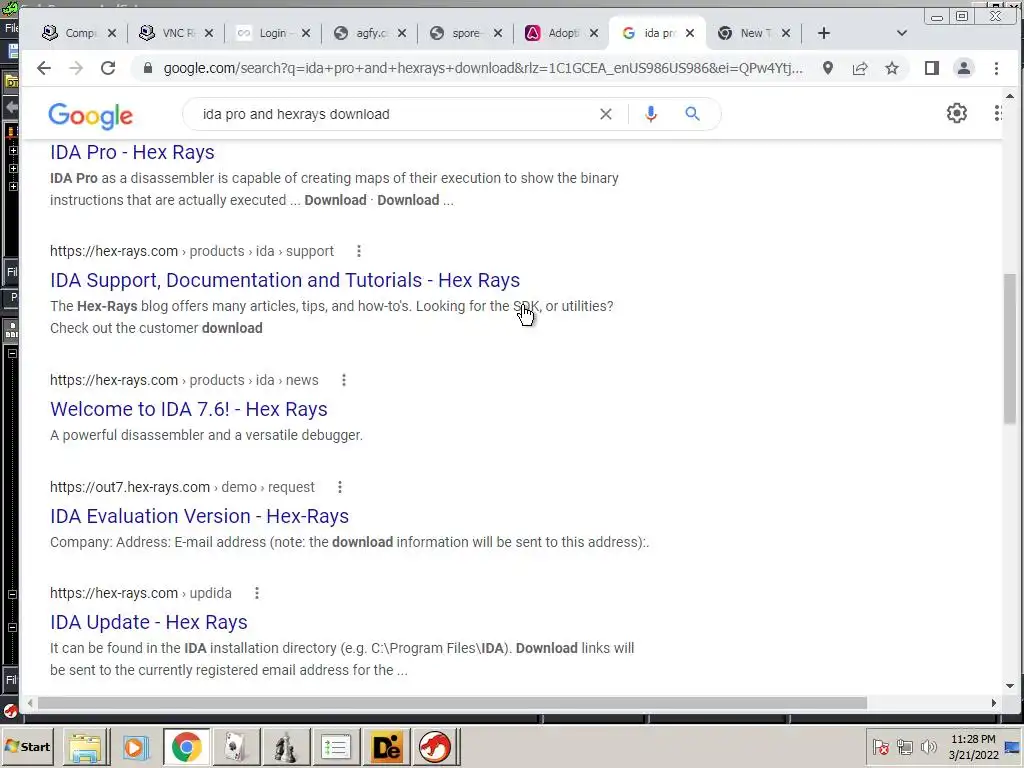Viewport: 1024px width, 768px height.
Task: Click 'A powerful disassembler and a versatile debugger.' text
Action: pos(206,435)
